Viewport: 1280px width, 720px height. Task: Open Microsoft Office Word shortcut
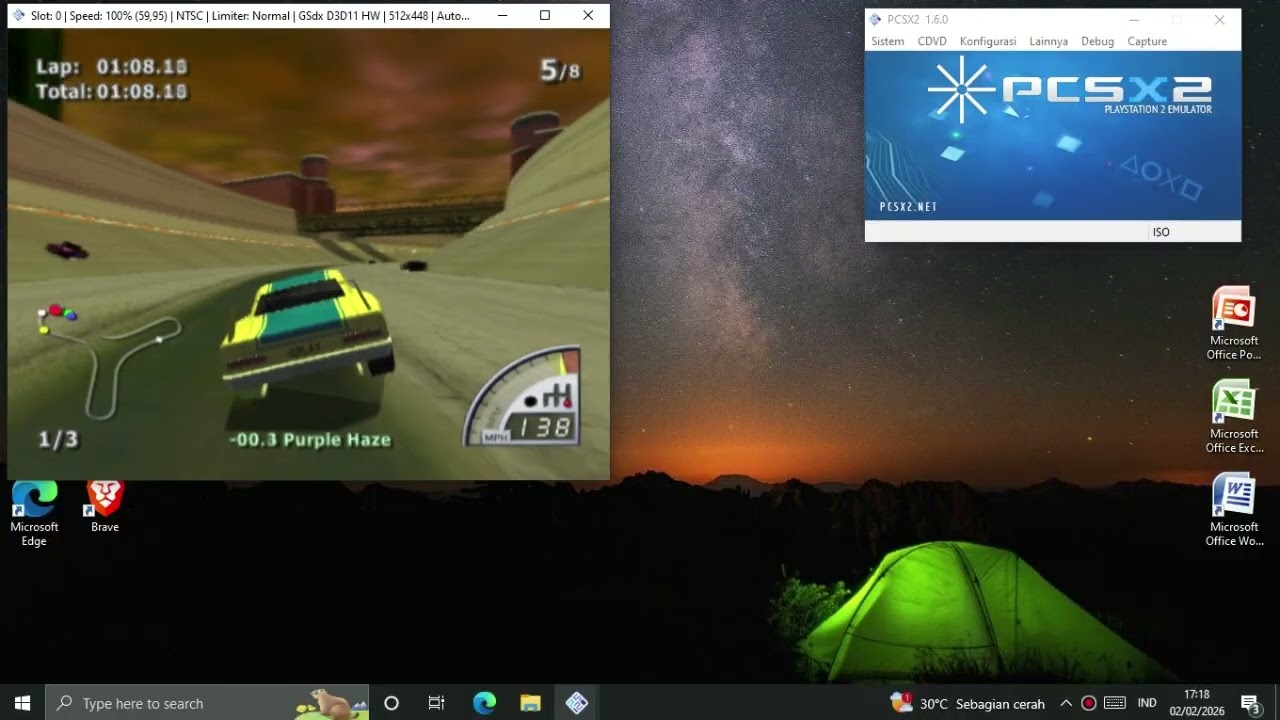click(x=1234, y=510)
